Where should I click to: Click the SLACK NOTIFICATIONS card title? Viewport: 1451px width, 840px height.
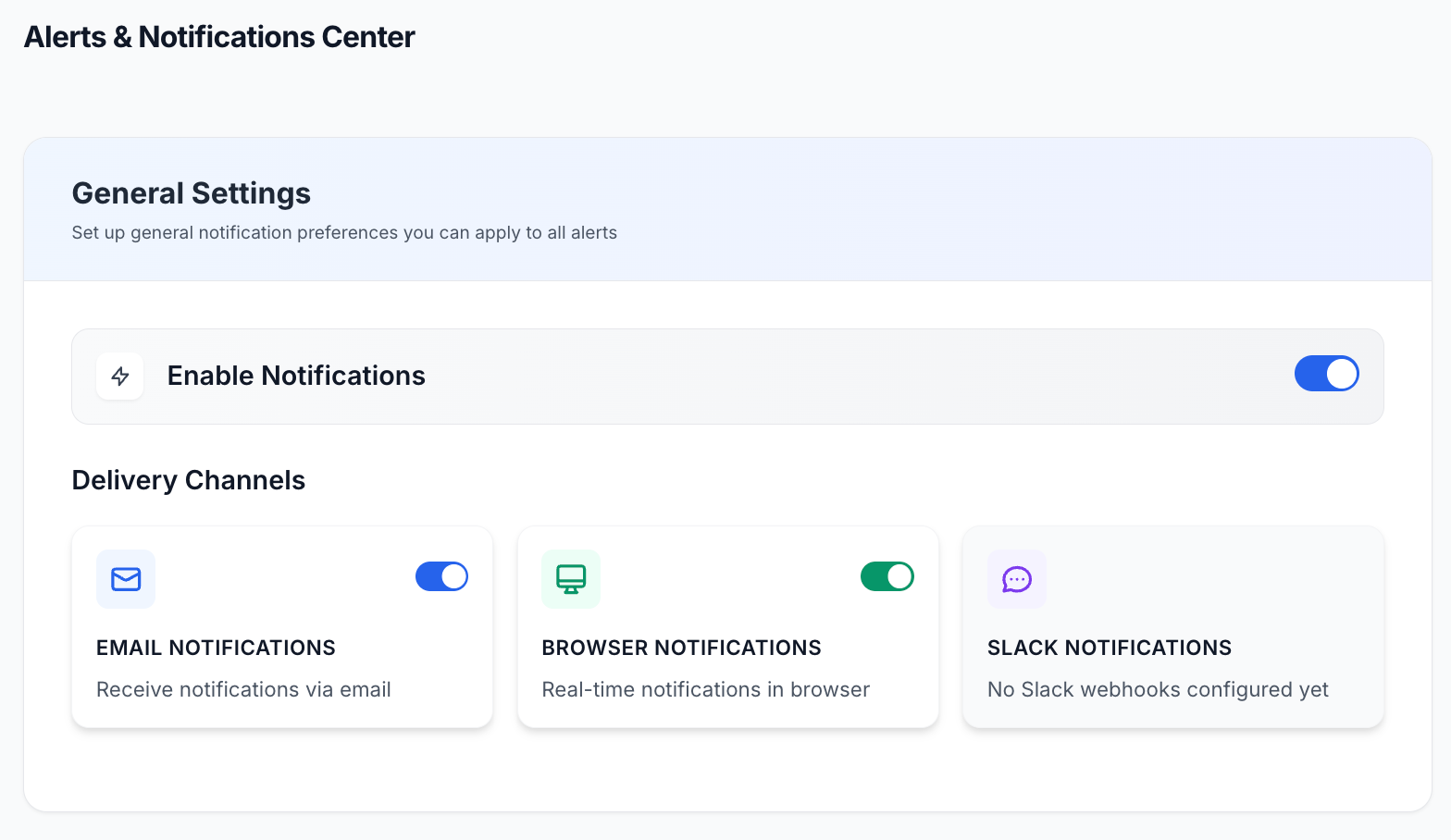pos(1110,648)
